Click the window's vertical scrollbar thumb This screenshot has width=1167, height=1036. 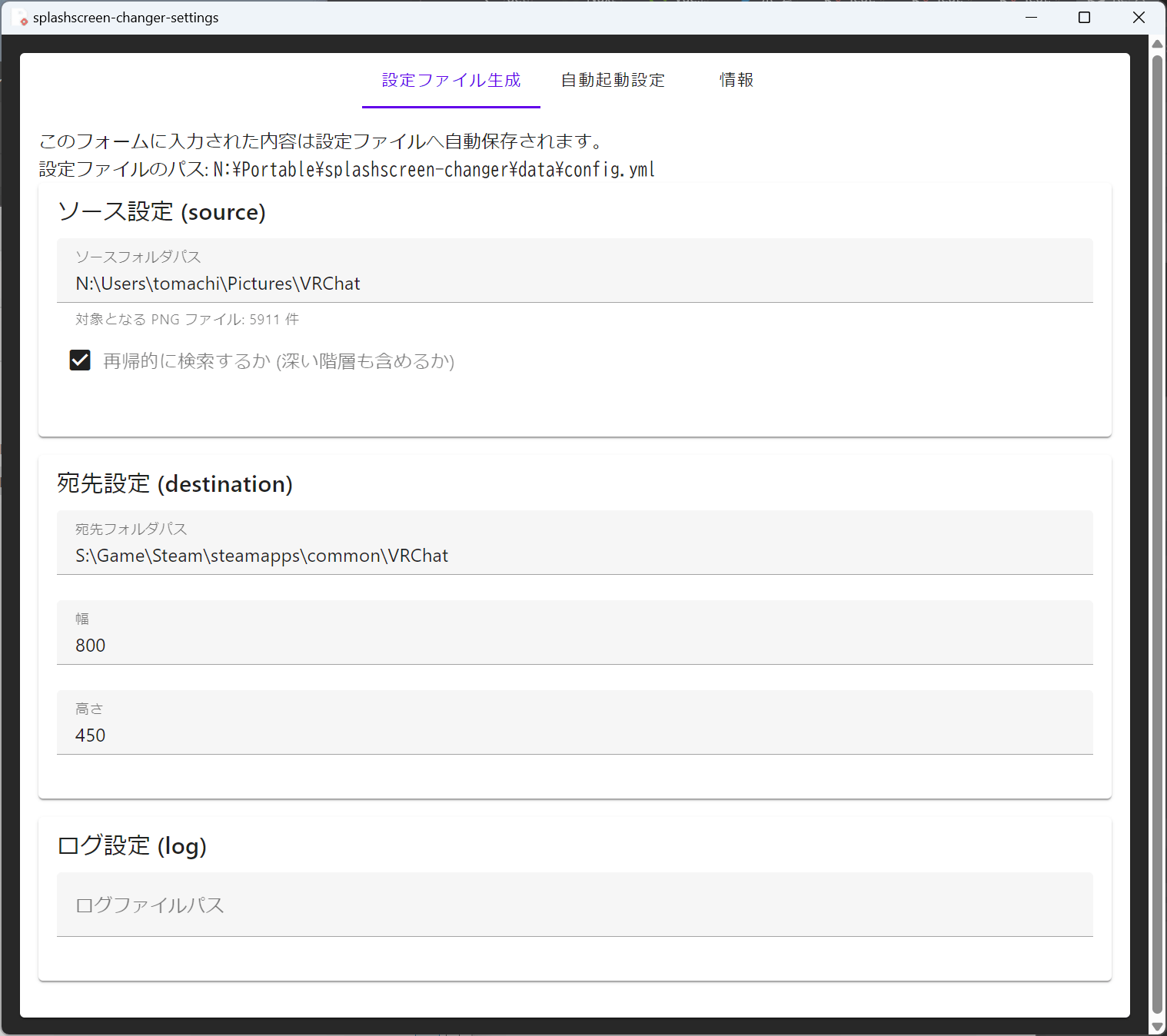(x=1157, y=534)
